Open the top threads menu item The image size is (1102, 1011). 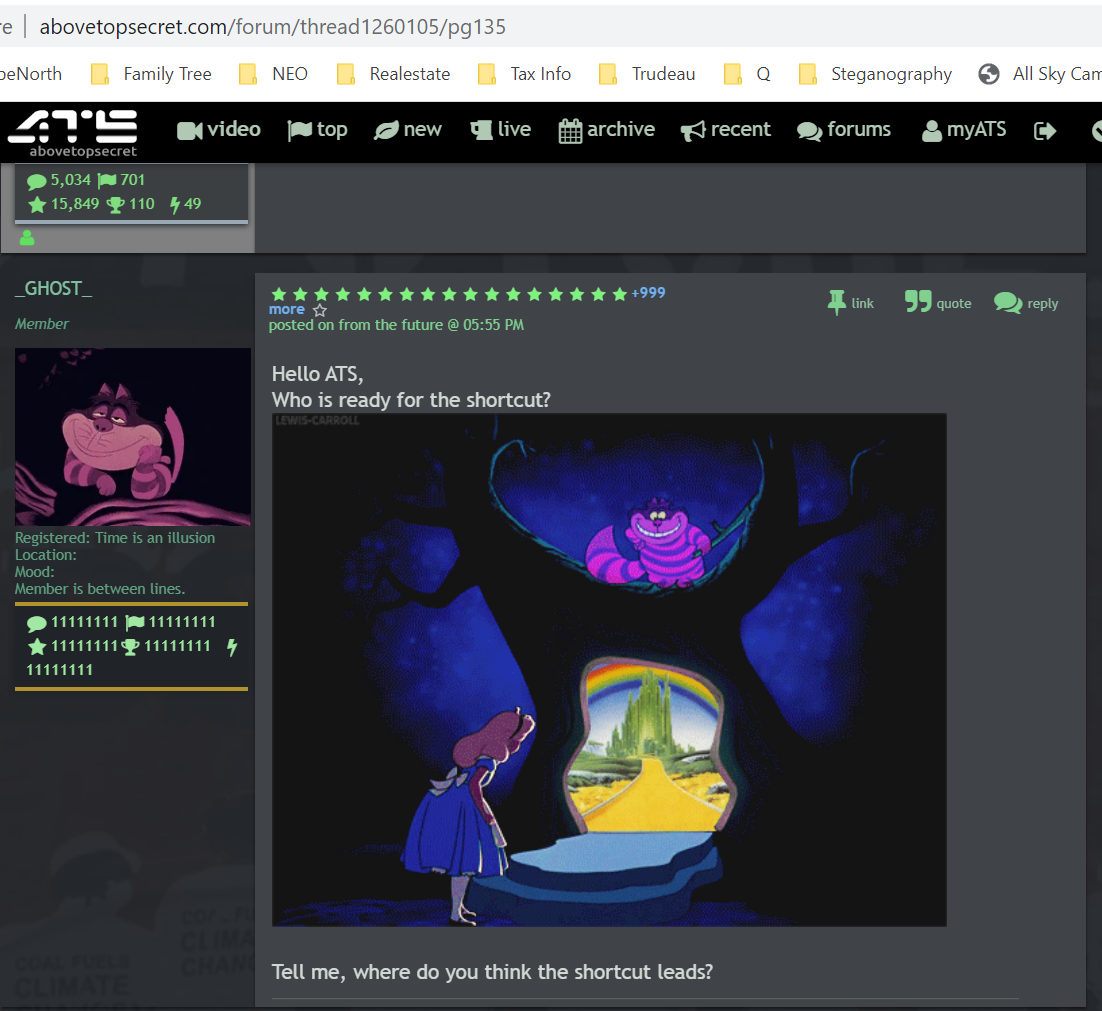[318, 130]
